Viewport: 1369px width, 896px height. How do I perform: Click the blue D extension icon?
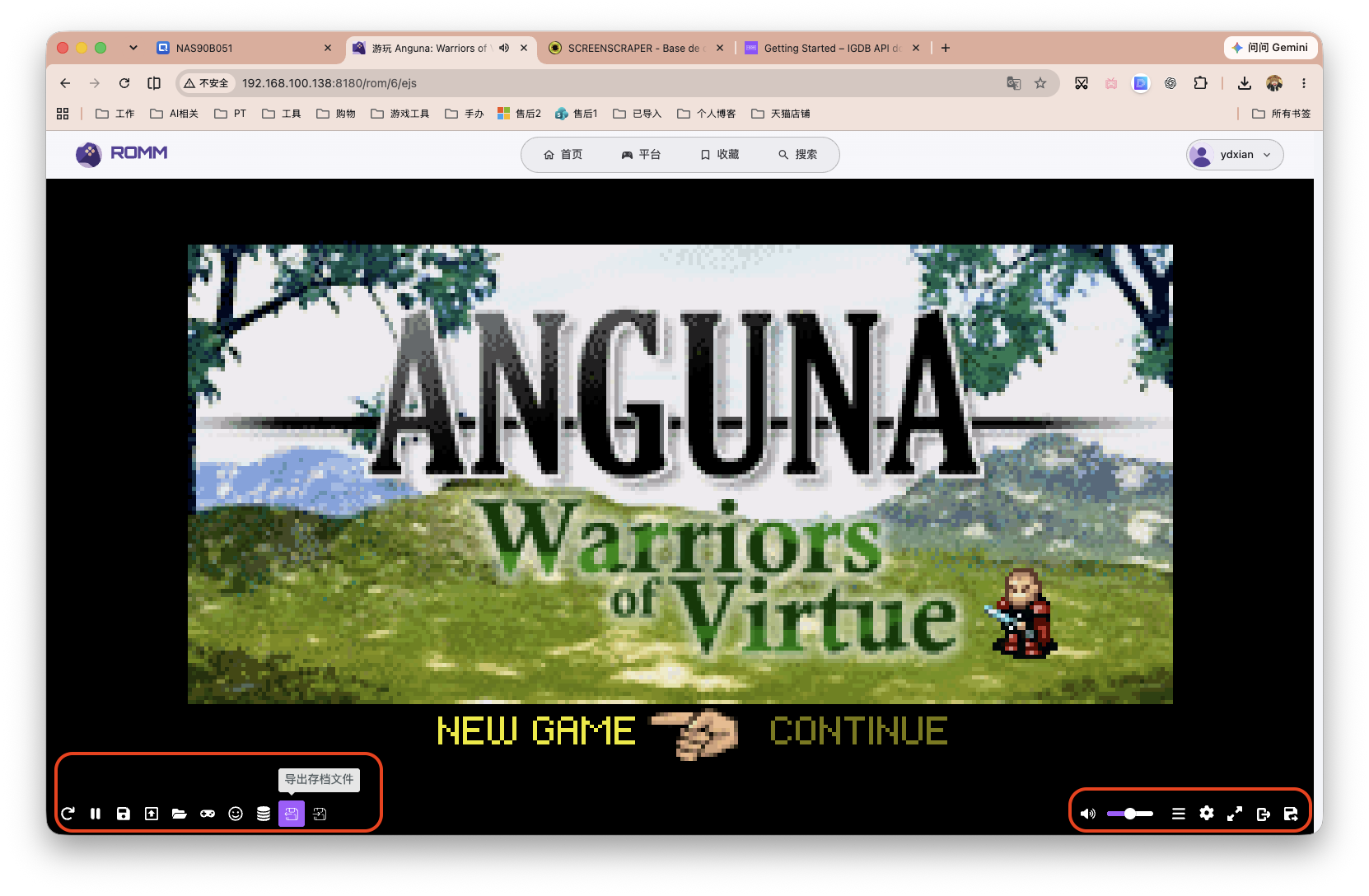pyautogui.click(x=1141, y=83)
